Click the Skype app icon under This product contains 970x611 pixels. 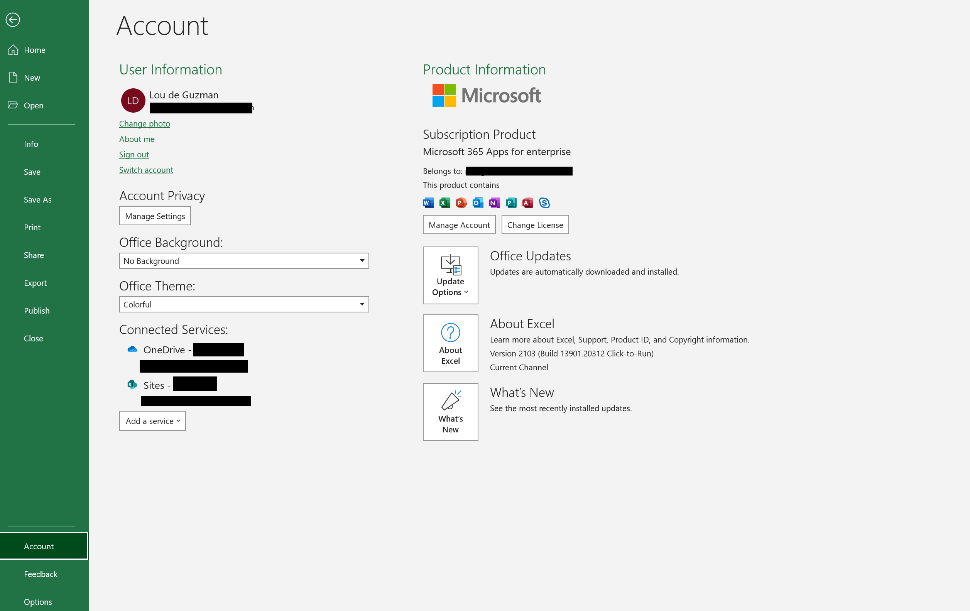(x=544, y=203)
